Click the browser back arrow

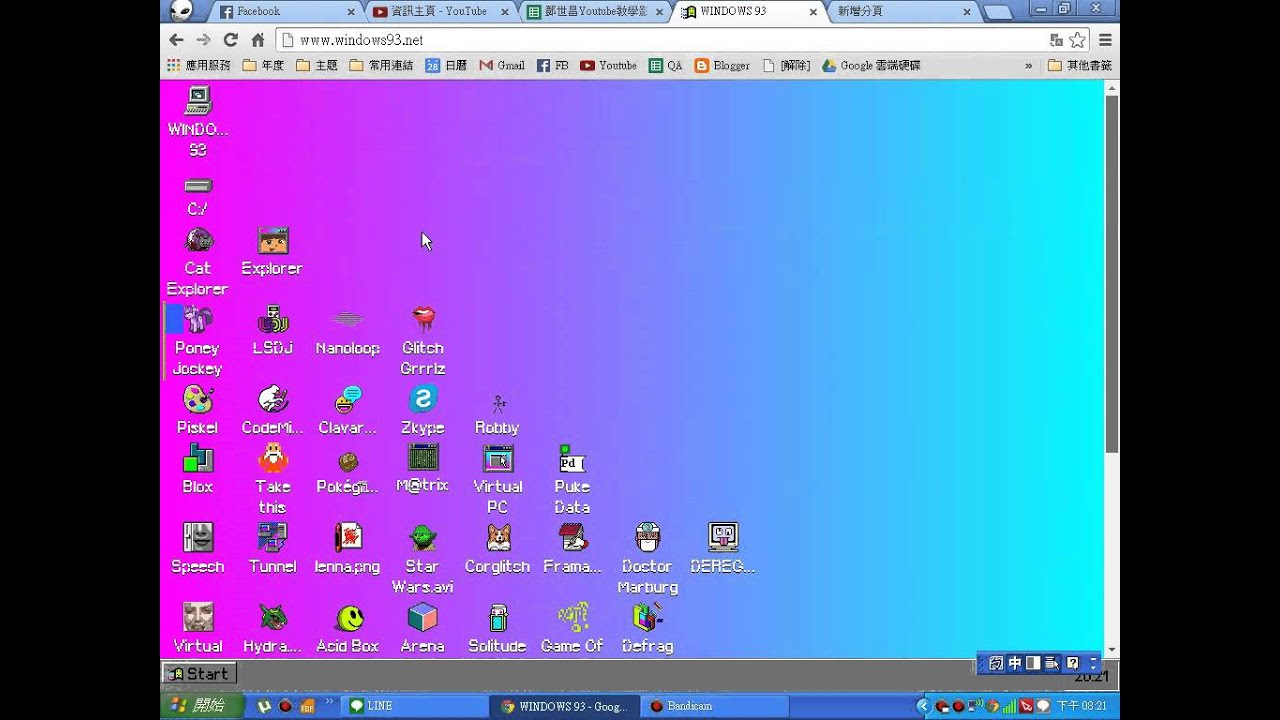(x=176, y=40)
